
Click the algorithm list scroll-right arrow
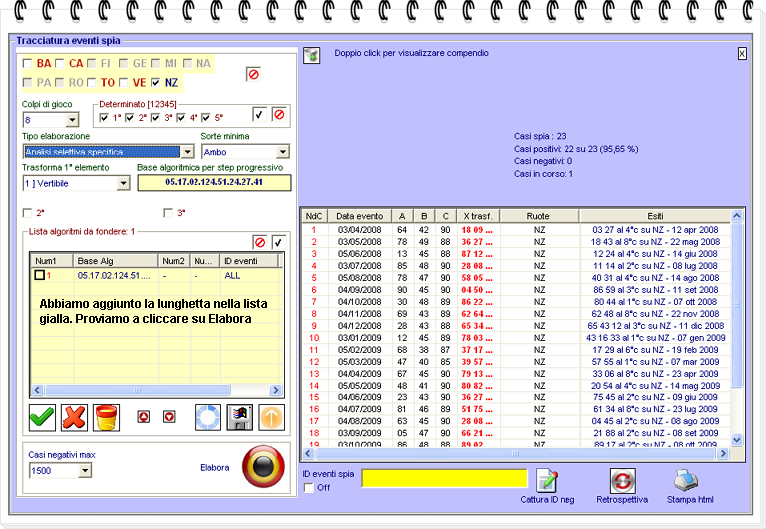pos(276,390)
